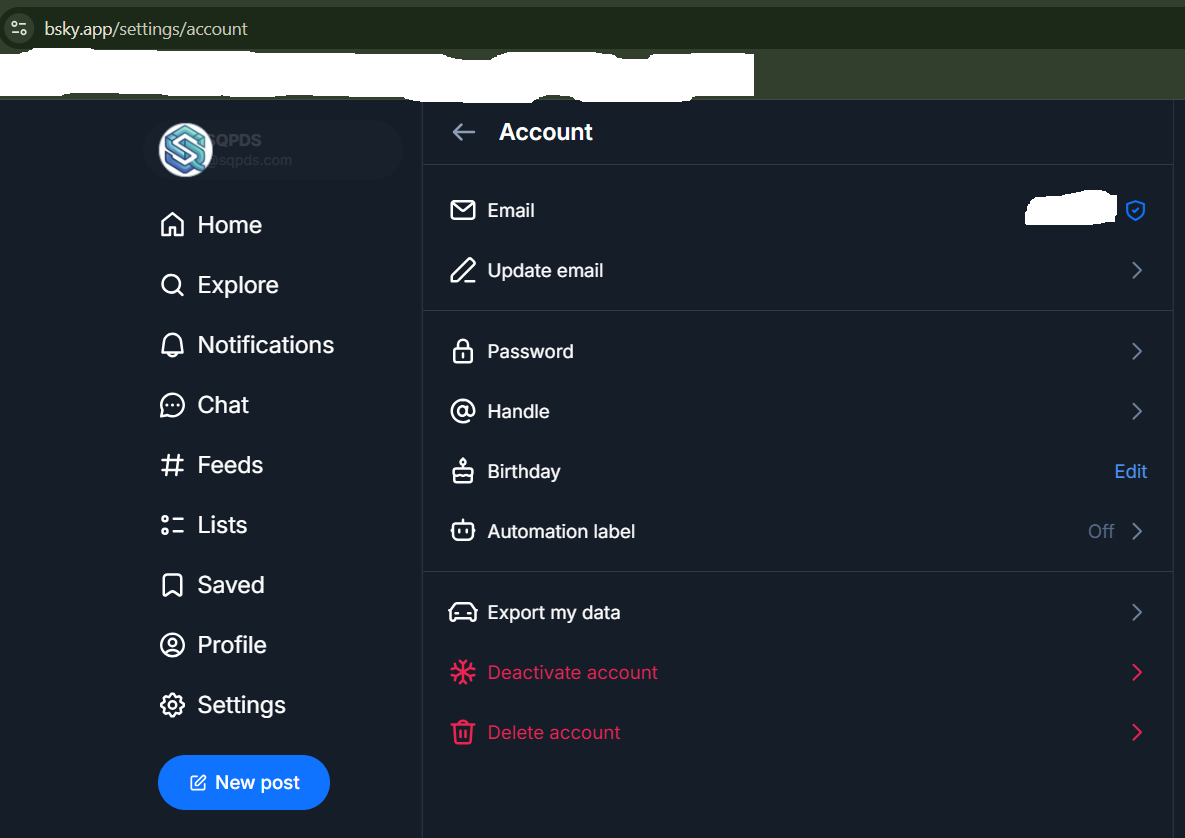The width and height of the screenshot is (1185, 838).
Task: Expand the Update email row chevron
Action: tap(1137, 271)
